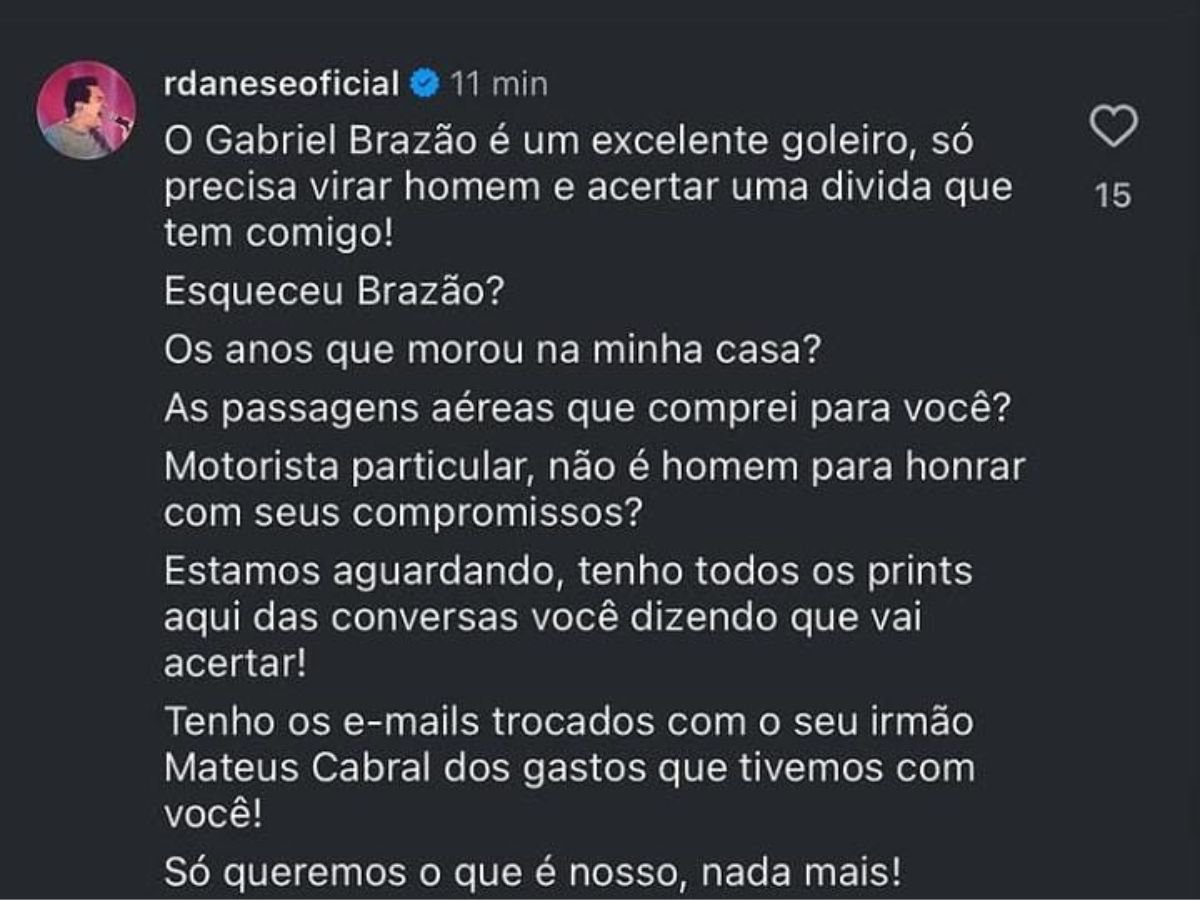This screenshot has width=1200, height=900.
Task: Click 'Só queremos o que é nosso' line
Action: tap(533, 874)
